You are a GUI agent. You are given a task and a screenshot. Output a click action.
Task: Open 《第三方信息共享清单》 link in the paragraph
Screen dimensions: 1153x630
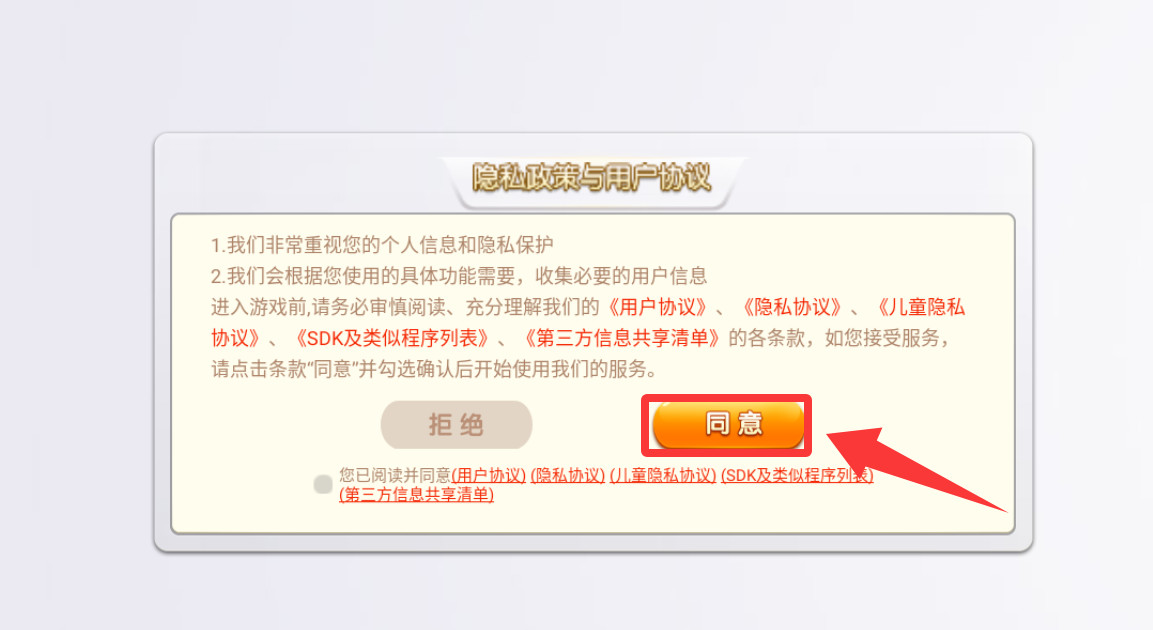621,338
